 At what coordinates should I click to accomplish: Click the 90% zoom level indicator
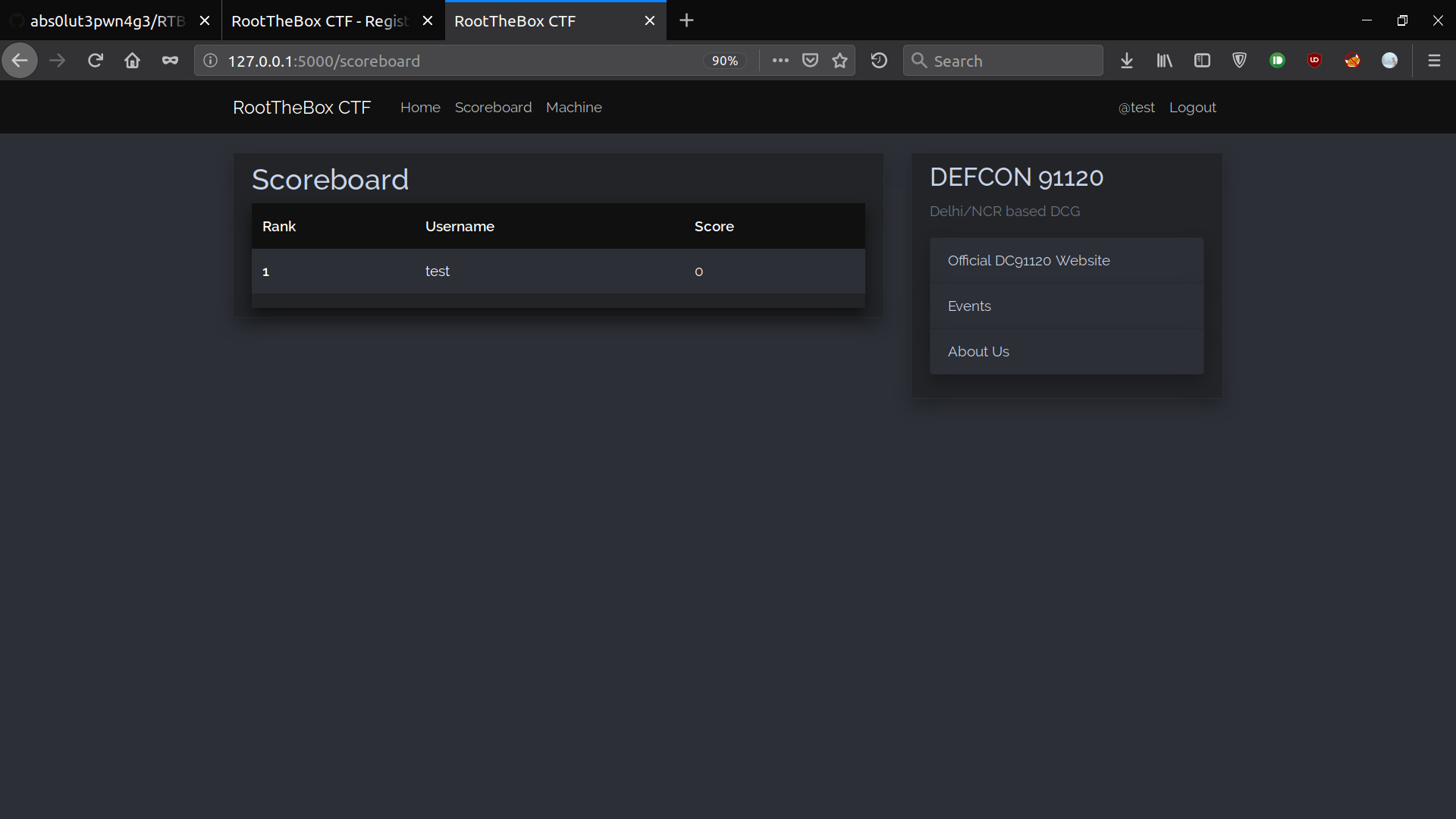click(x=724, y=61)
